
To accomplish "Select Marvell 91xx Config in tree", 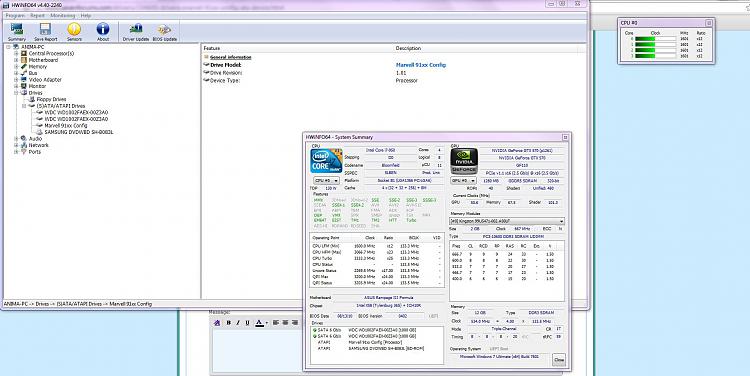I will coord(66,125).
